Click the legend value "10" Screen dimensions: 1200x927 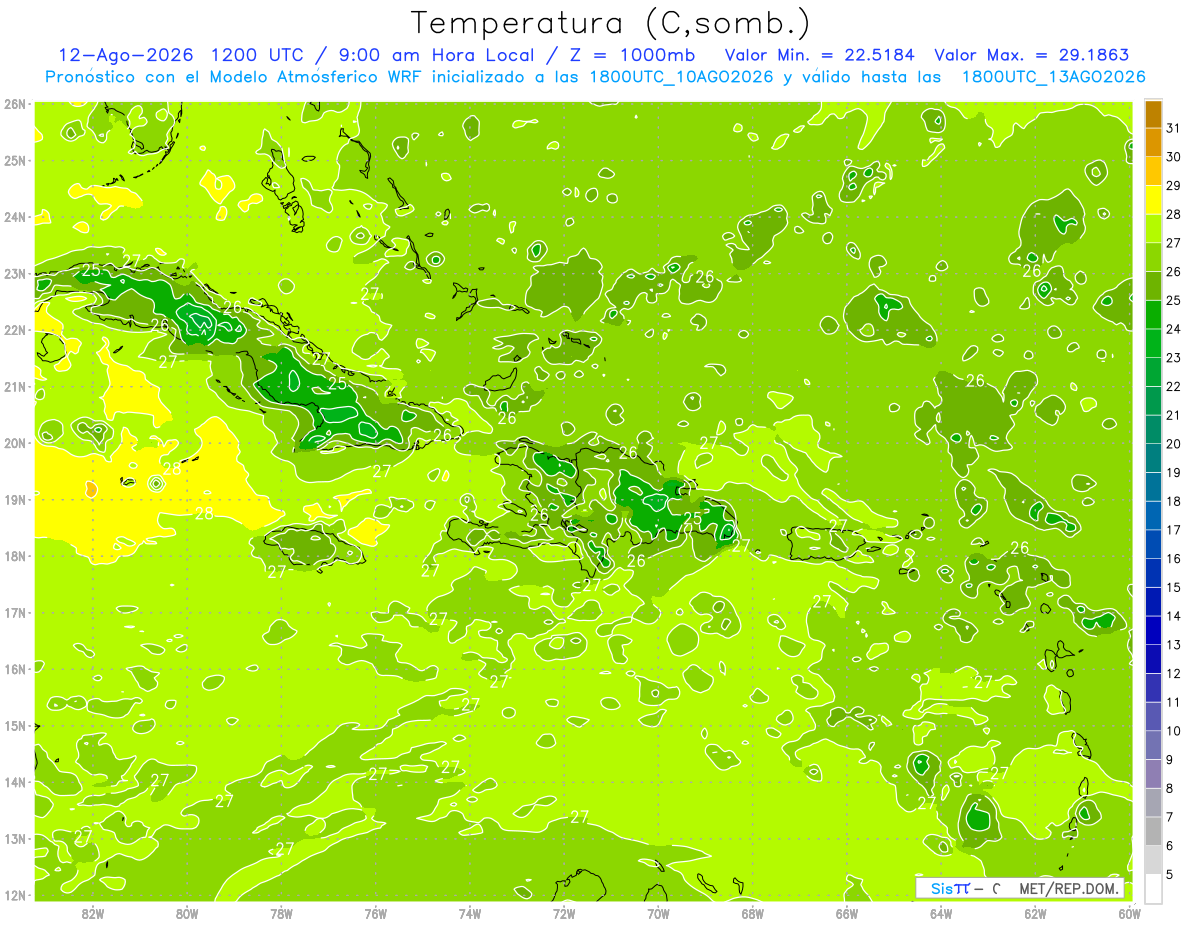click(x=1174, y=731)
